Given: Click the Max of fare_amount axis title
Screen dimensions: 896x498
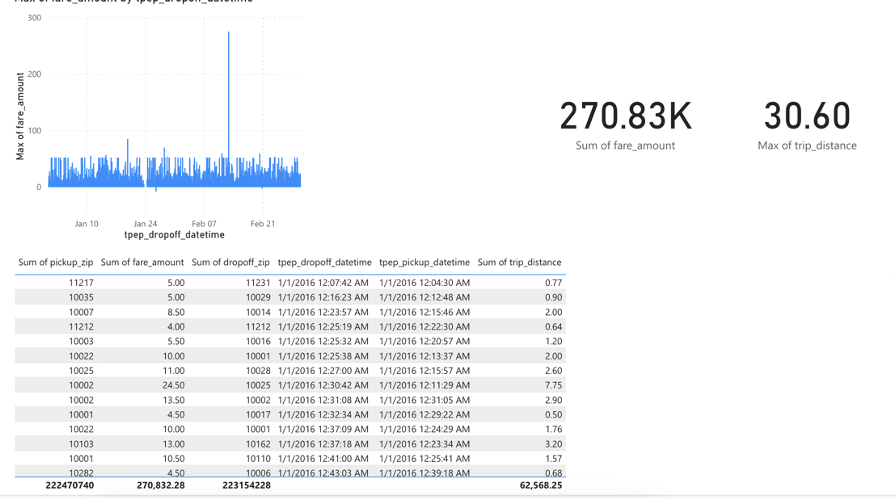Looking at the screenshot, I should click(x=20, y=117).
